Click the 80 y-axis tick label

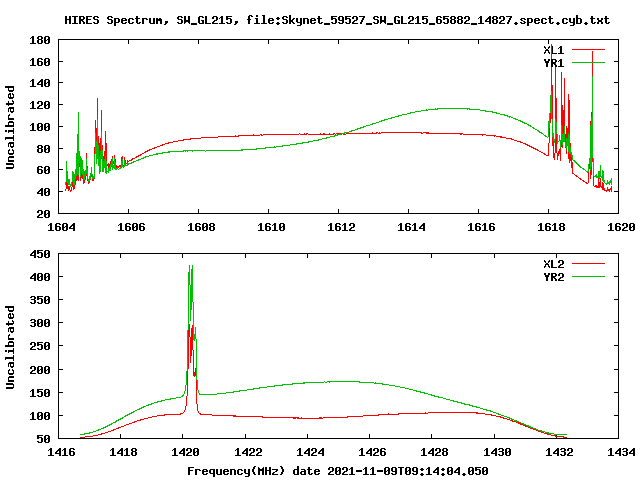point(43,149)
